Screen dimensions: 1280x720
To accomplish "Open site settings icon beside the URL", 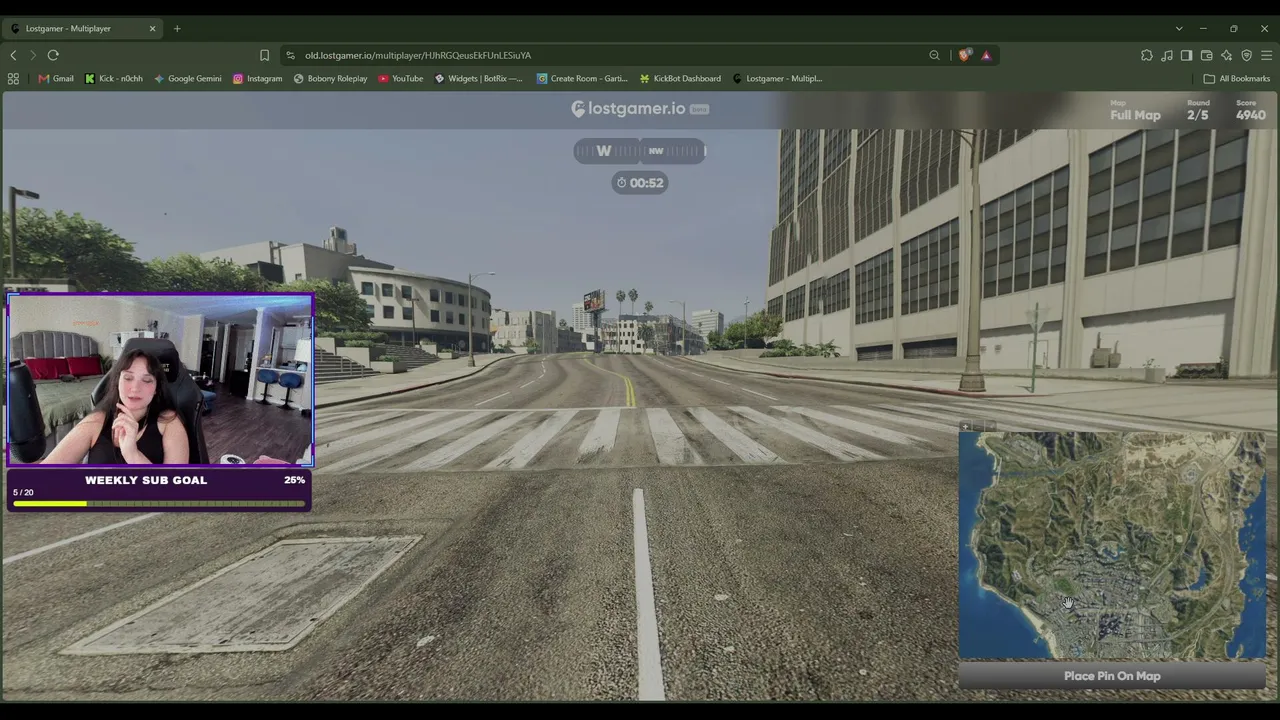I will 290,55.
